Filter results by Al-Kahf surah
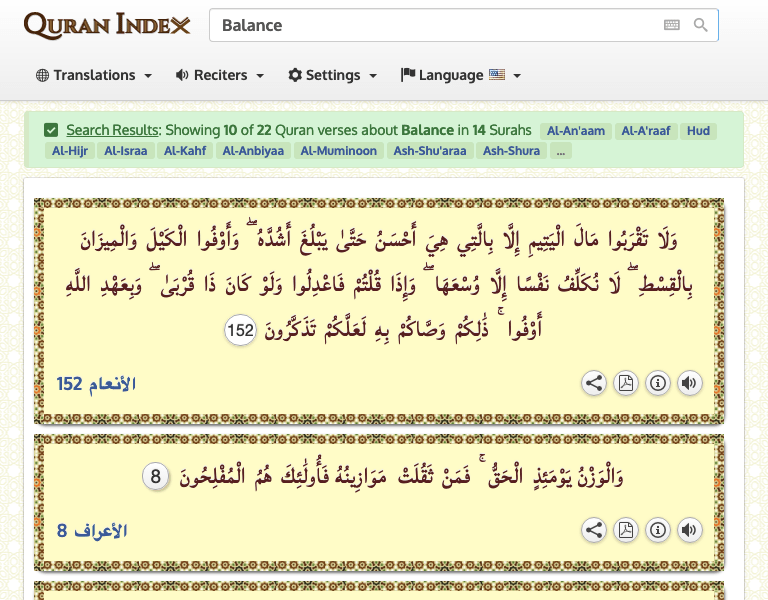 (185, 151)
